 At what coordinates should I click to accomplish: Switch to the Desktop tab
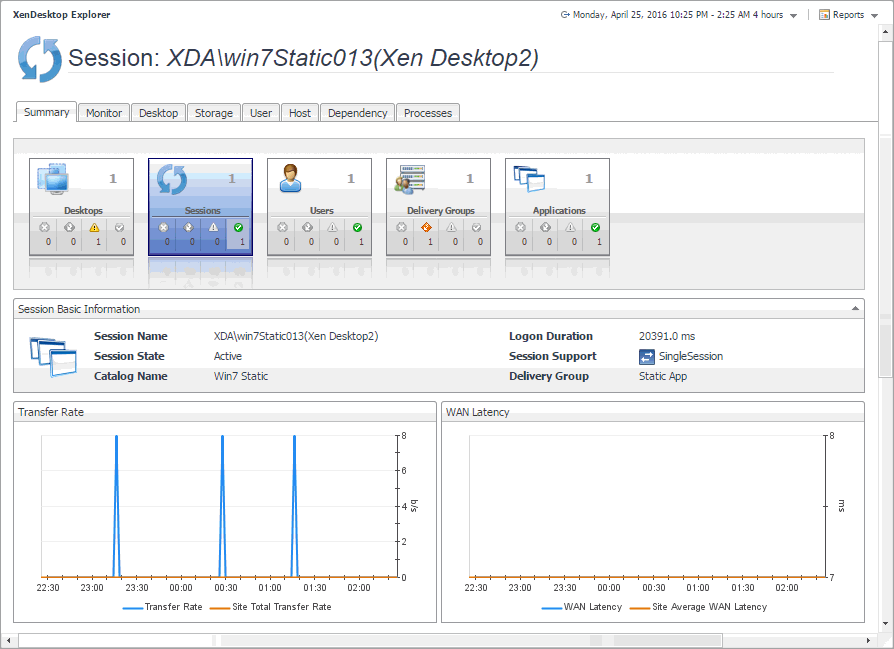click(x=159, y=113)
